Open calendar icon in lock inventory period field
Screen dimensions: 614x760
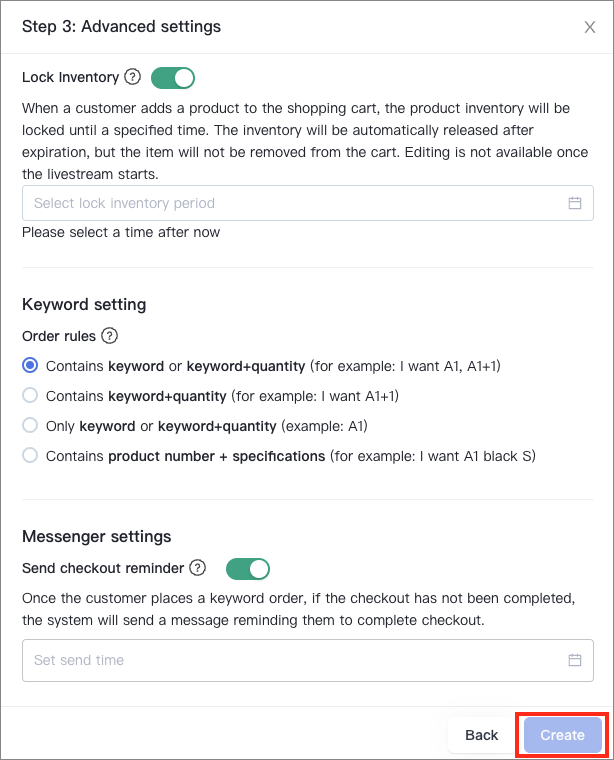(575, 203)
